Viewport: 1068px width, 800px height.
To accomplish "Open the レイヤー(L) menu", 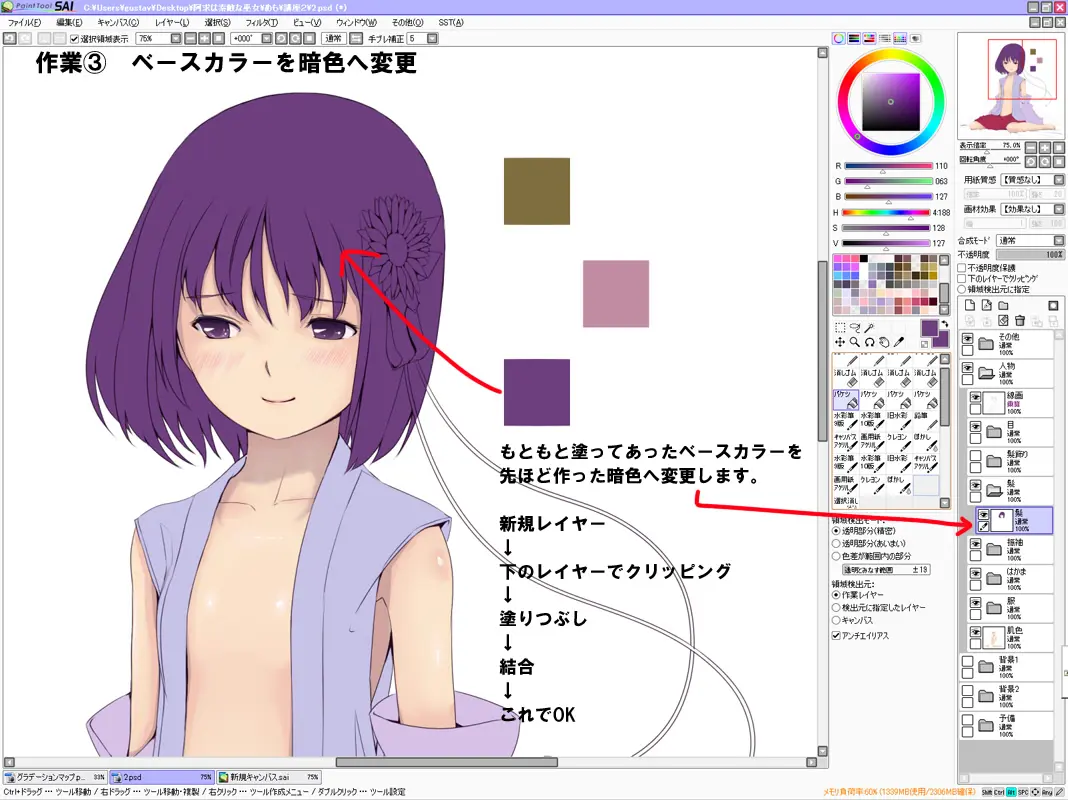I will pos(172,22).
